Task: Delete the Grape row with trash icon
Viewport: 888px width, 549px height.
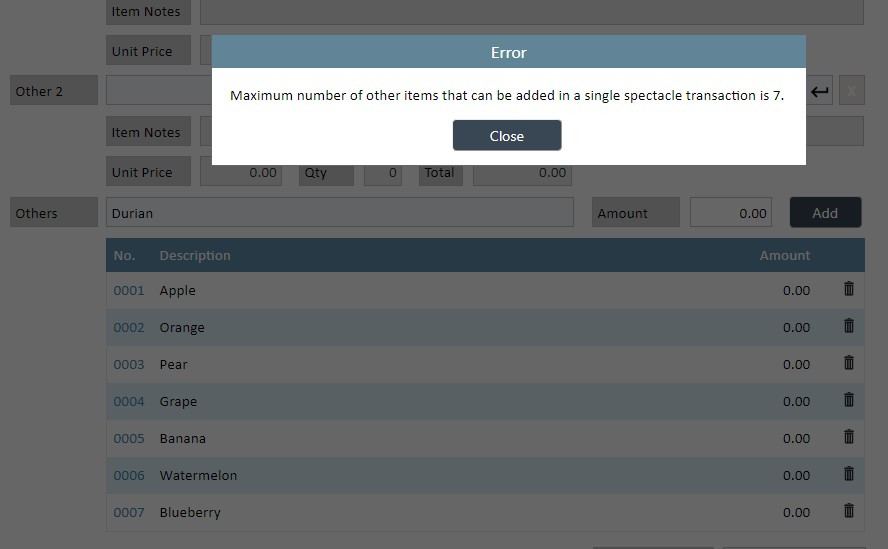Action: coord(848,399)
